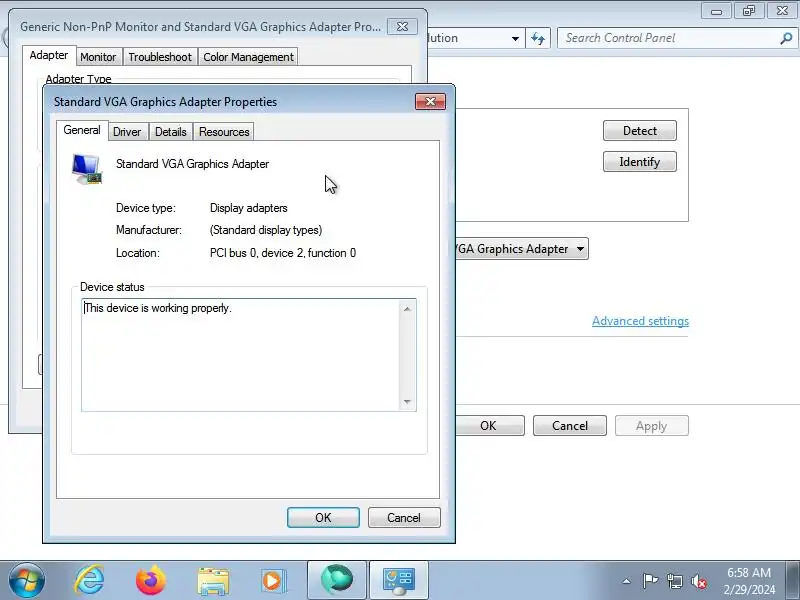Open the taskbar clock showing 6:58 AM
Screen dimensions: 800x600
(x=749, y=581)
